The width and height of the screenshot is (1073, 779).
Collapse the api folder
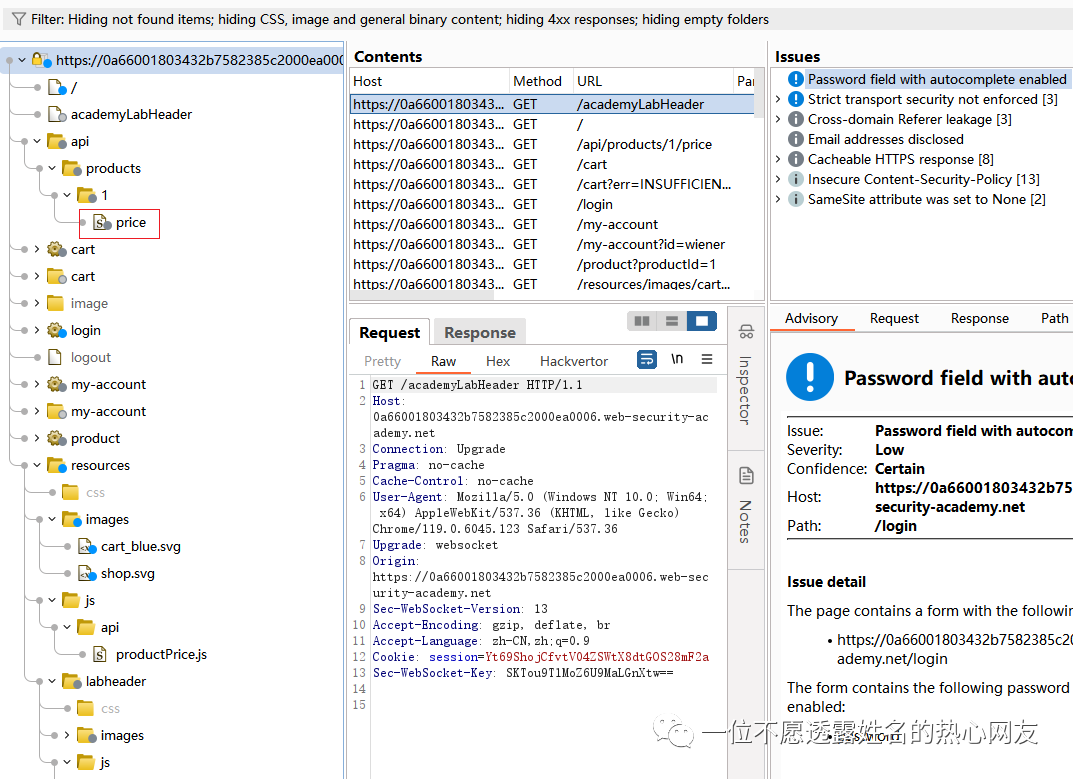37,141
